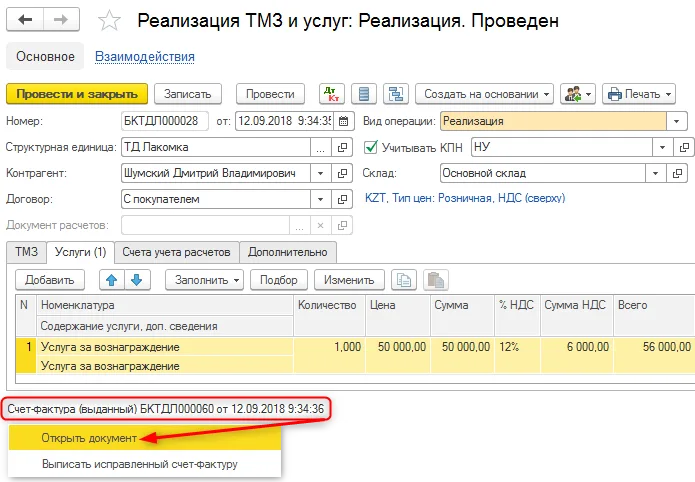Click the document date field 12.09.2018
Image resolution: width=695 pixels, height=482 pixels.
(284, 121)
